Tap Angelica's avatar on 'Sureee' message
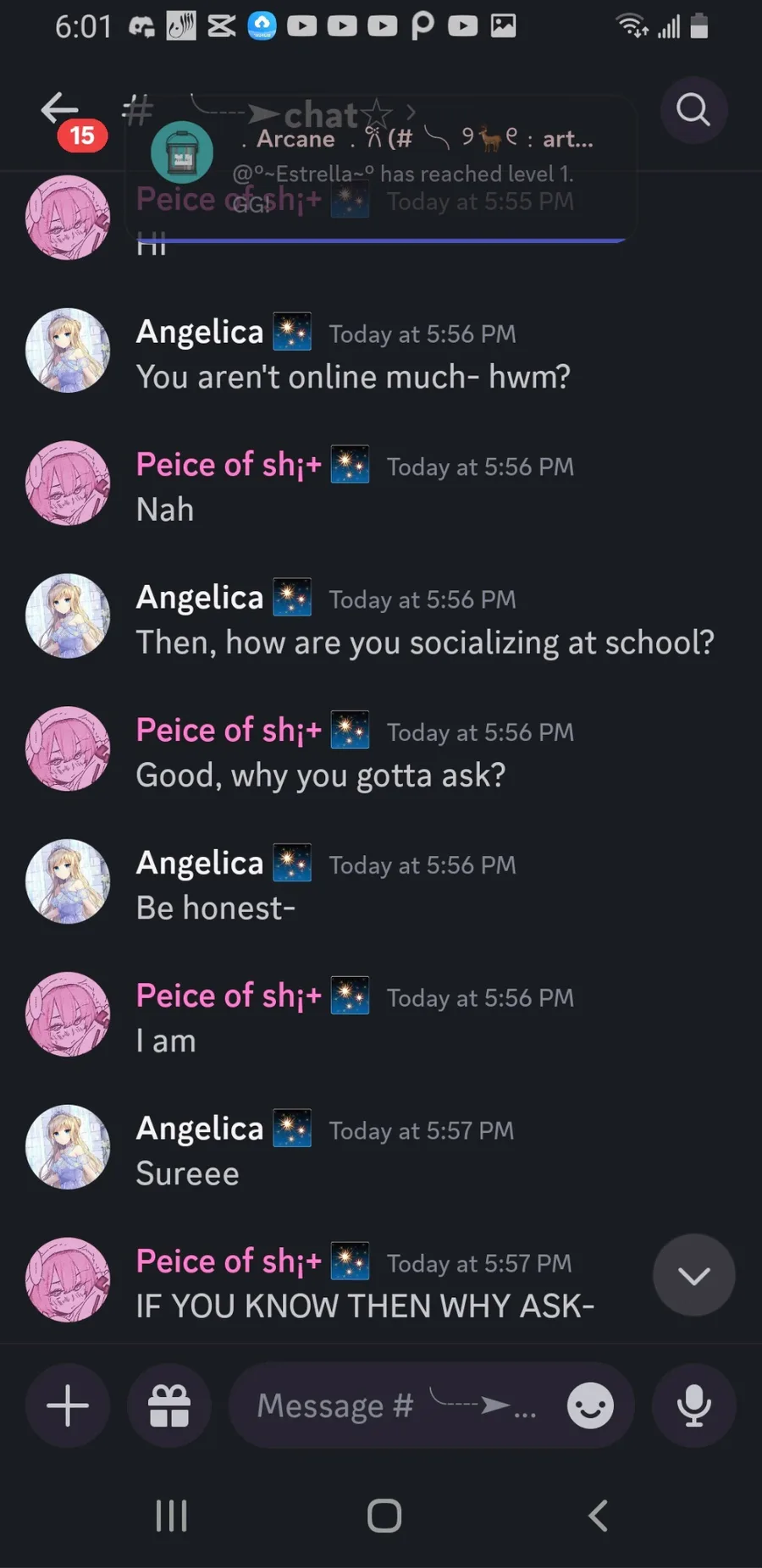762x1568 pixels. click(68, 1147)
